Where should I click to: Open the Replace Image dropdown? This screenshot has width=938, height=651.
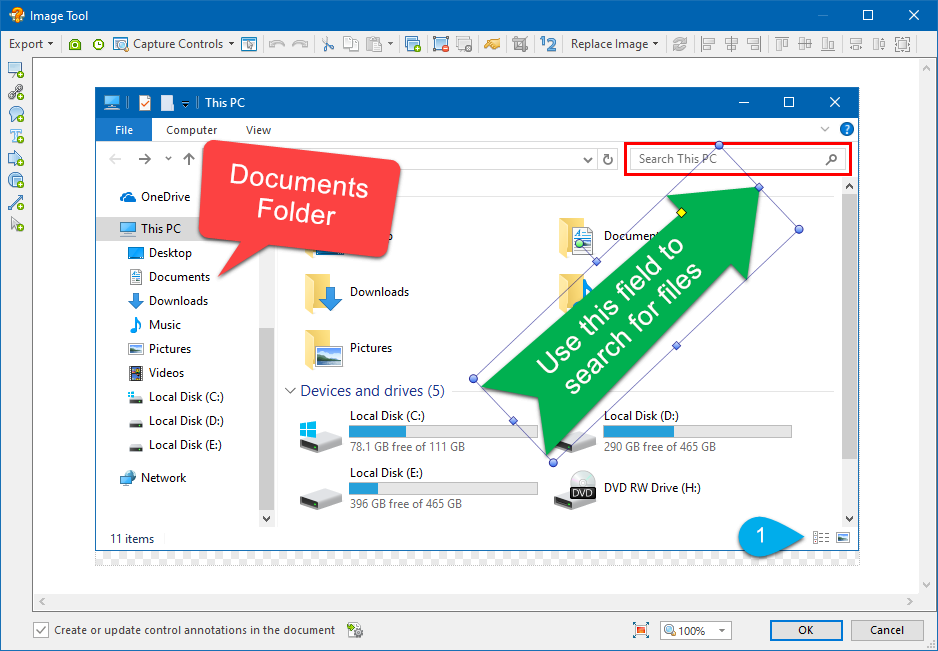[x=614, y=44]
